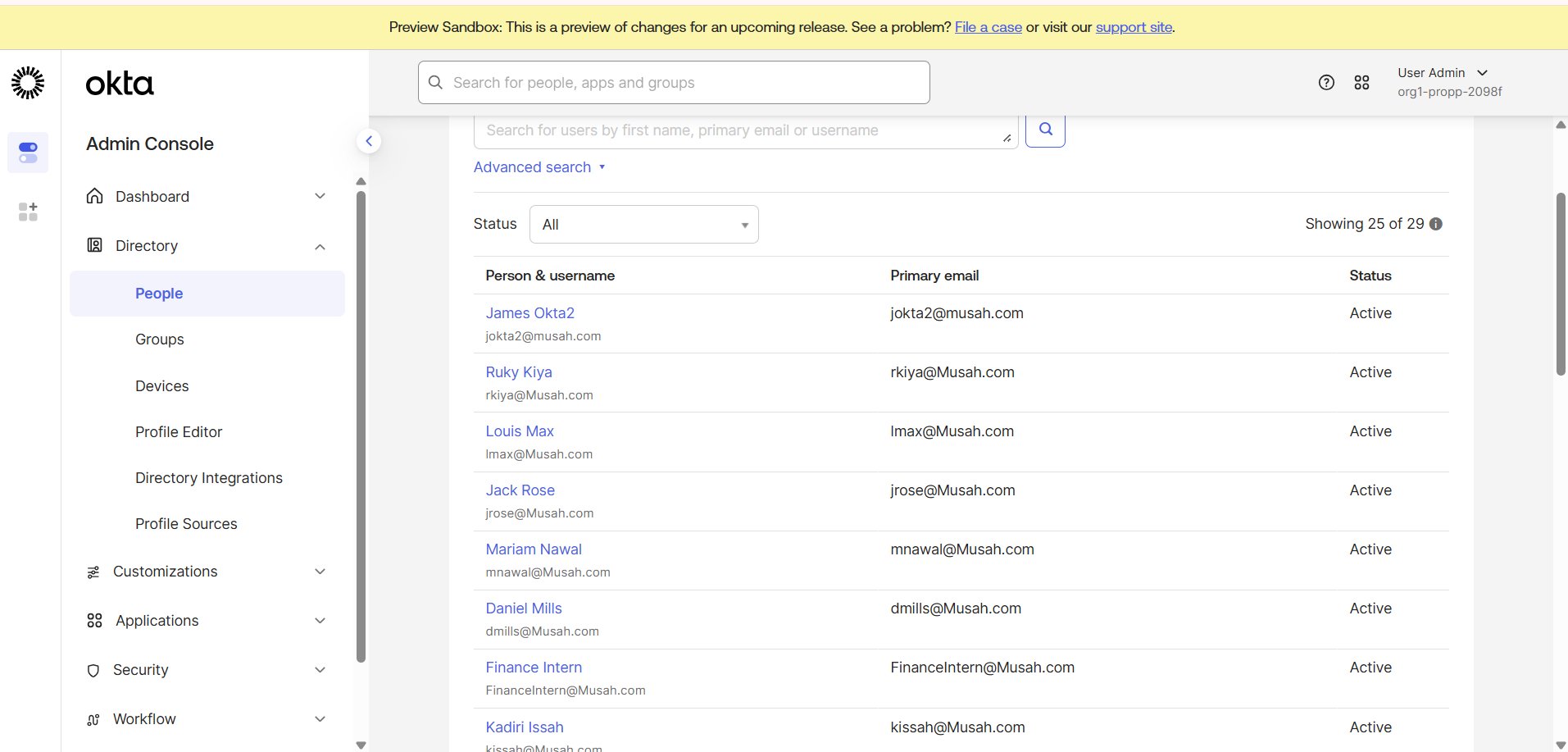Image resolution: width=1568 pixels, height=752 pixels.
Task: Open the People page in Directory
Action: pos(207,294)
